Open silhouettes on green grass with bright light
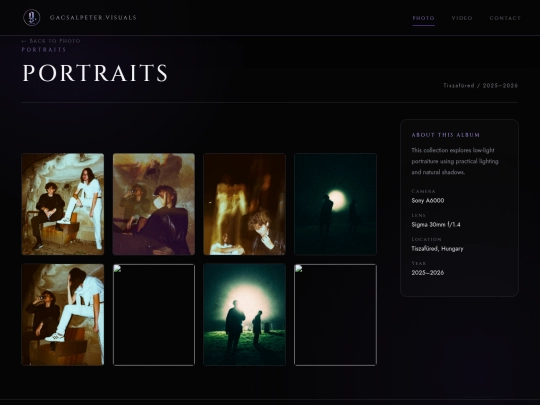Image resolution: width=540 pixels, height=405 pixels. click(245, 315)
